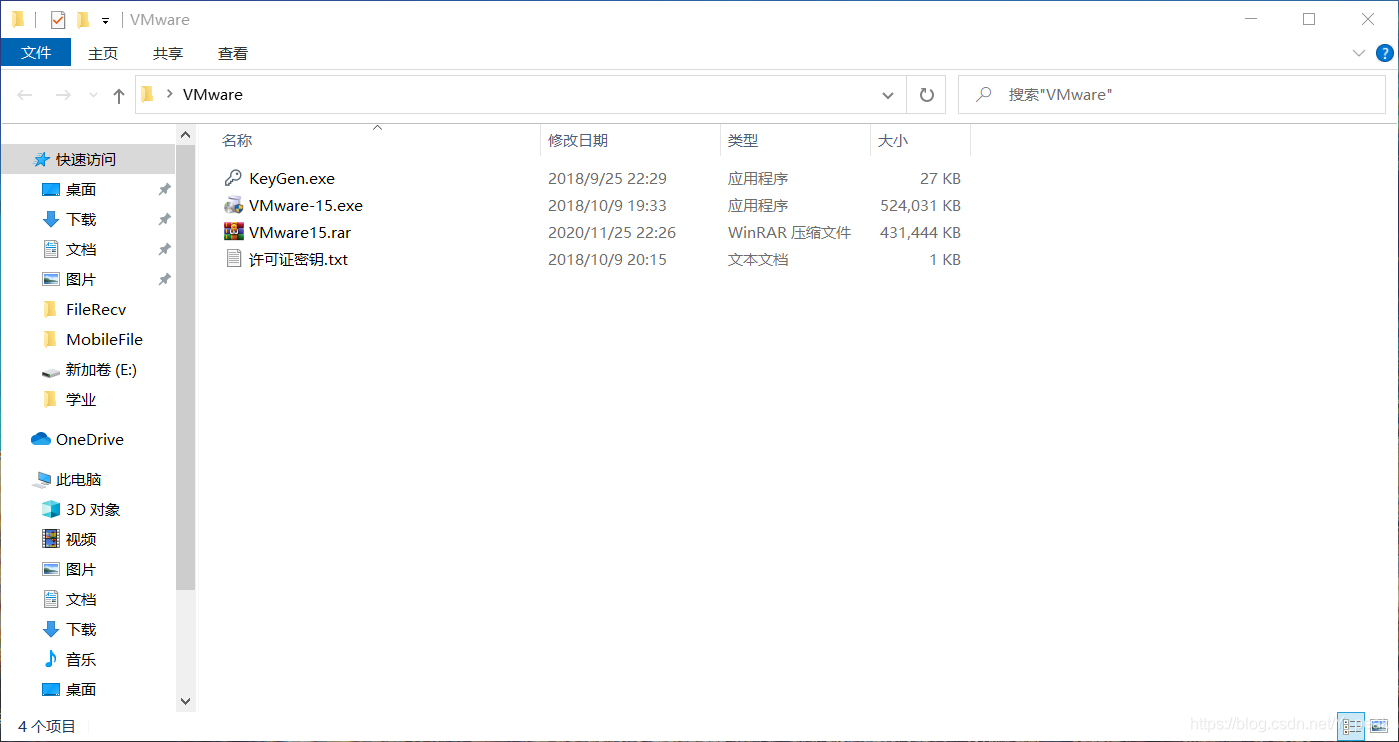The height and width of the screenshot is (742, 1399).
Task: Select OneDrive in the navigation pane
Action: [88, 439]
